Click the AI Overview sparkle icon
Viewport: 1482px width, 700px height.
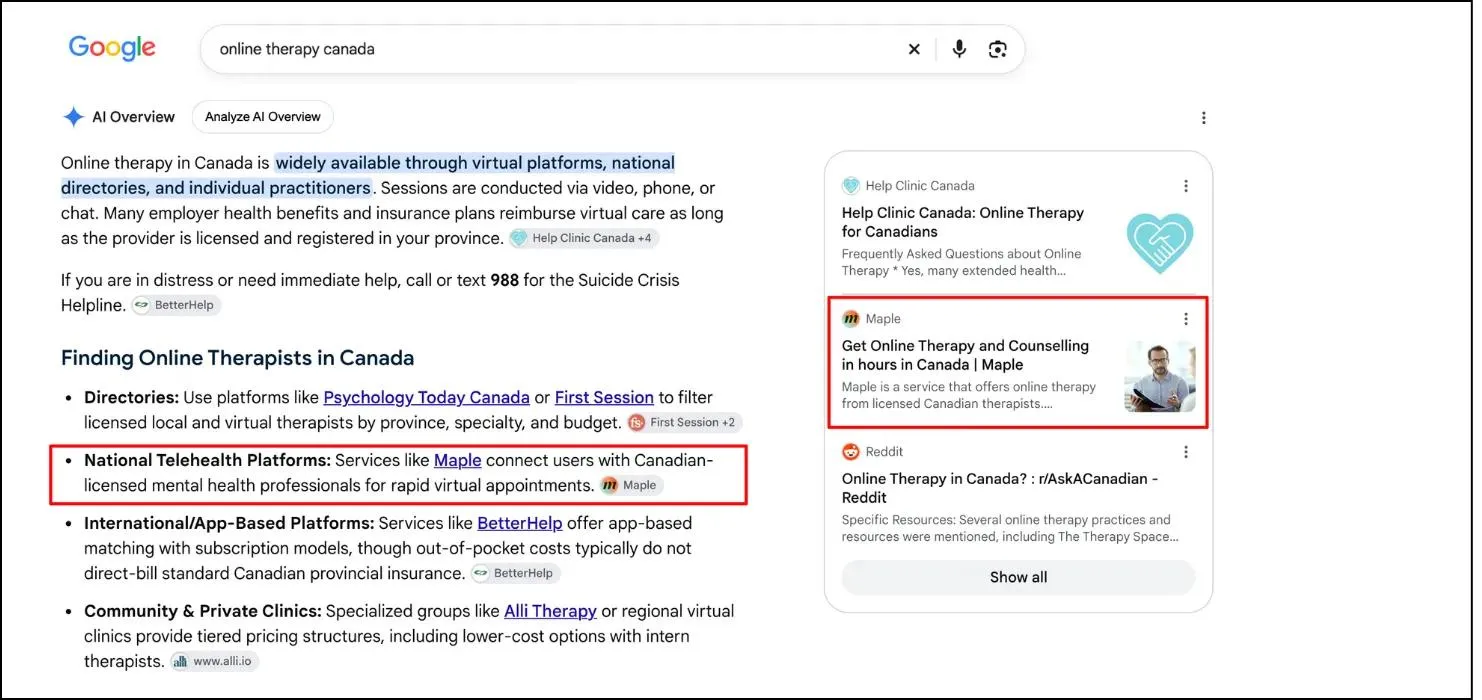[x=73, y=117]
